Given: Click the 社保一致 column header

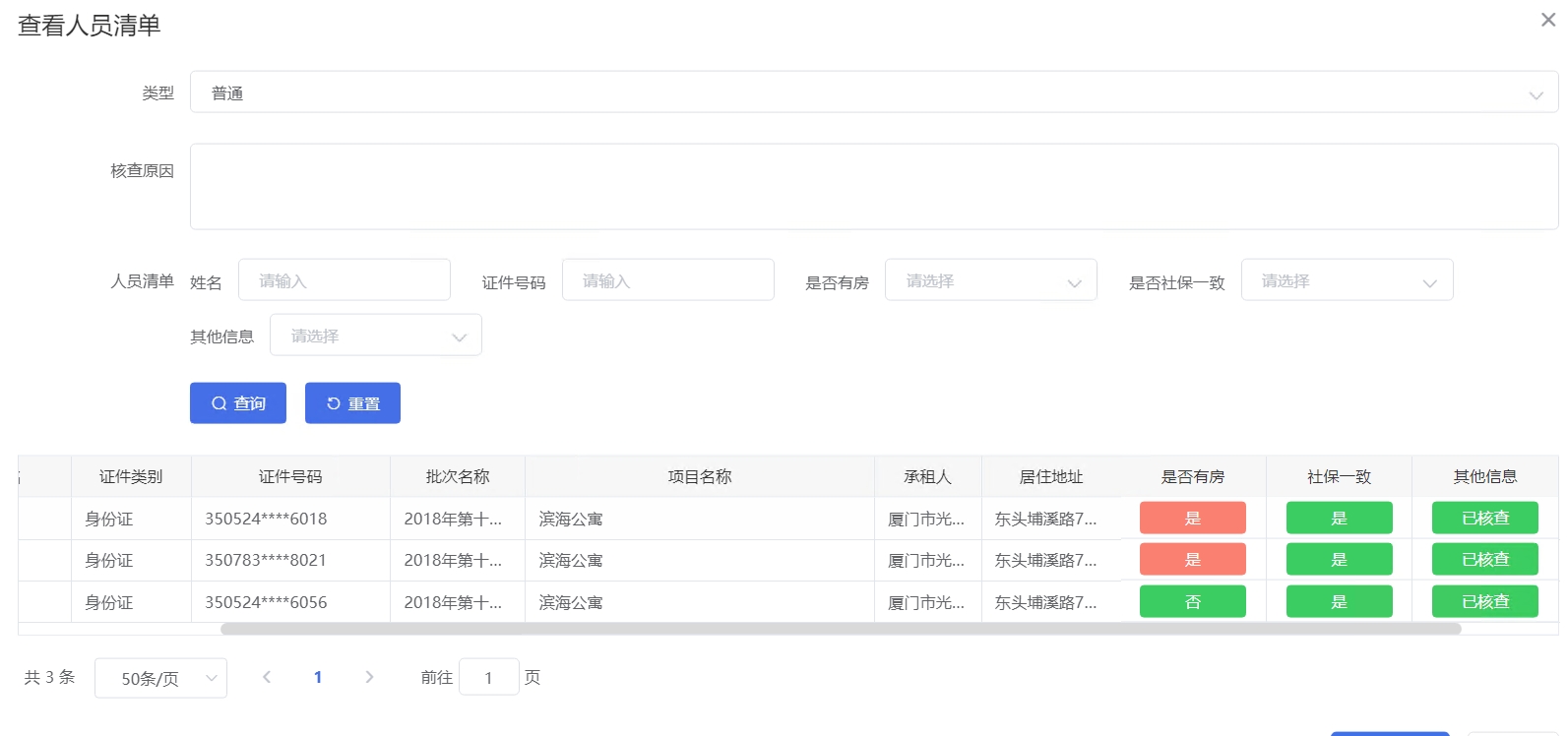Looking at the screenshot, I should 1339,476.
